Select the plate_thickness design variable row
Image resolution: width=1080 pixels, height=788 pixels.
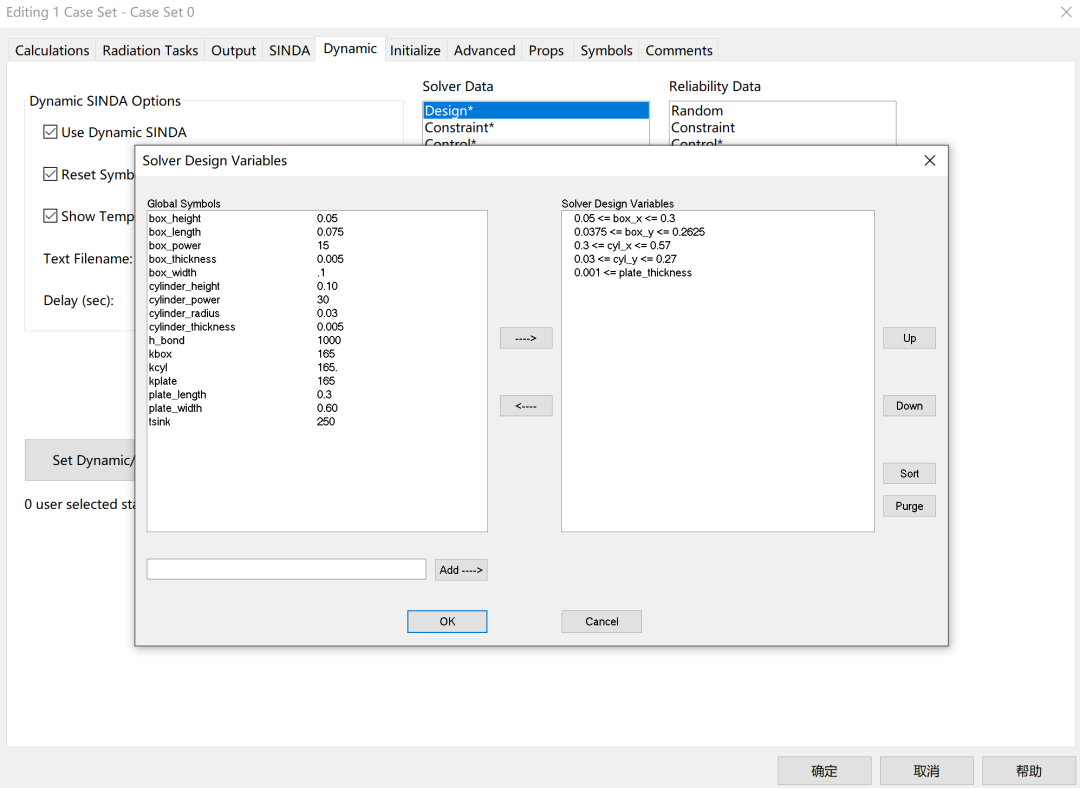point(718,273)
